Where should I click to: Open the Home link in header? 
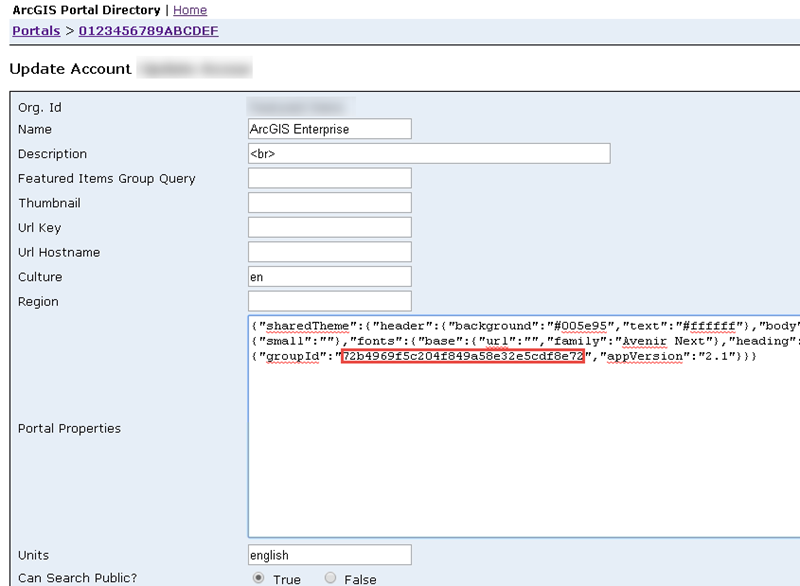tap(190, 10)
